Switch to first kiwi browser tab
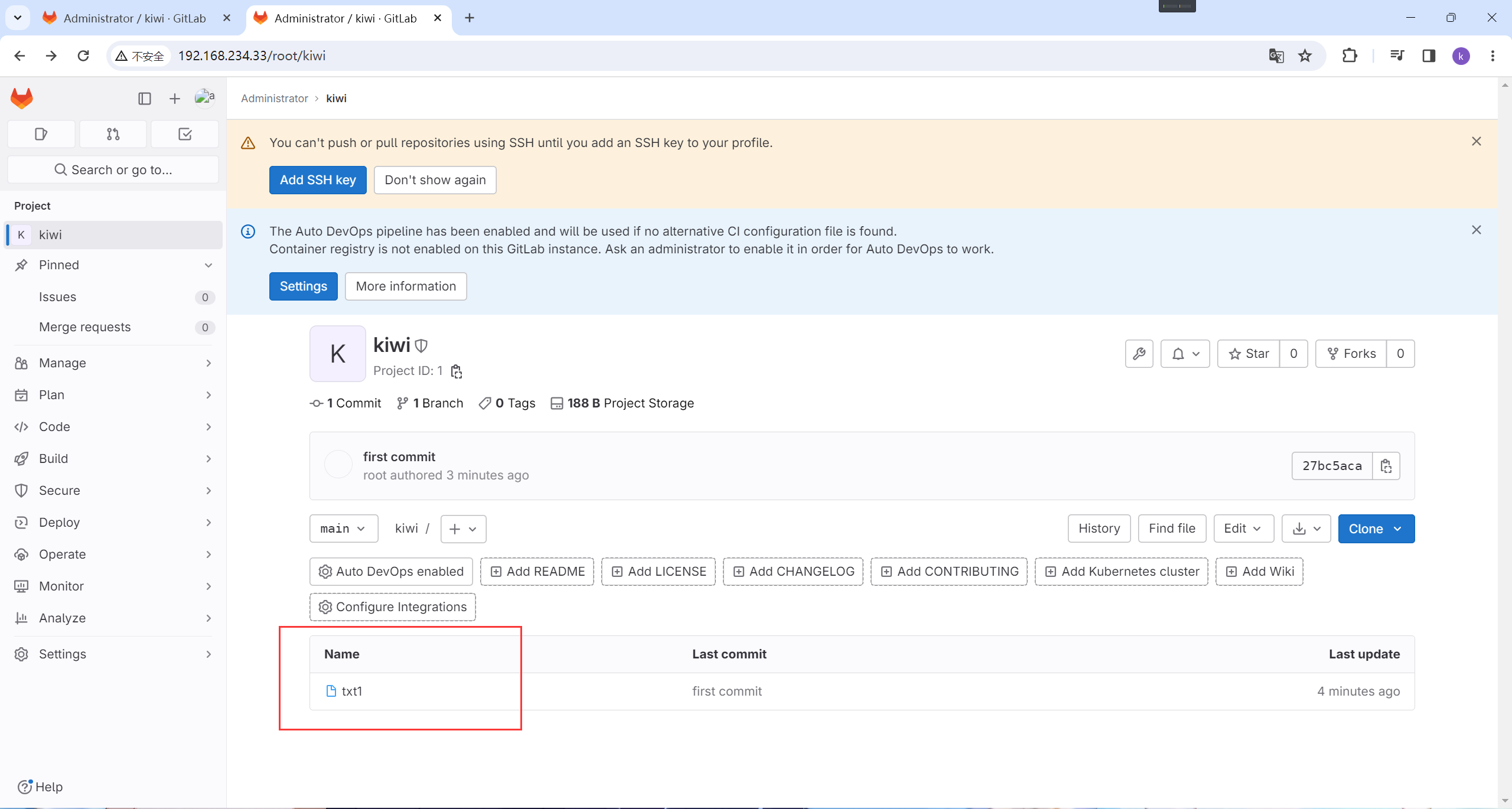The height and width of the screenshot is (809, 1512). click(135, 18)
